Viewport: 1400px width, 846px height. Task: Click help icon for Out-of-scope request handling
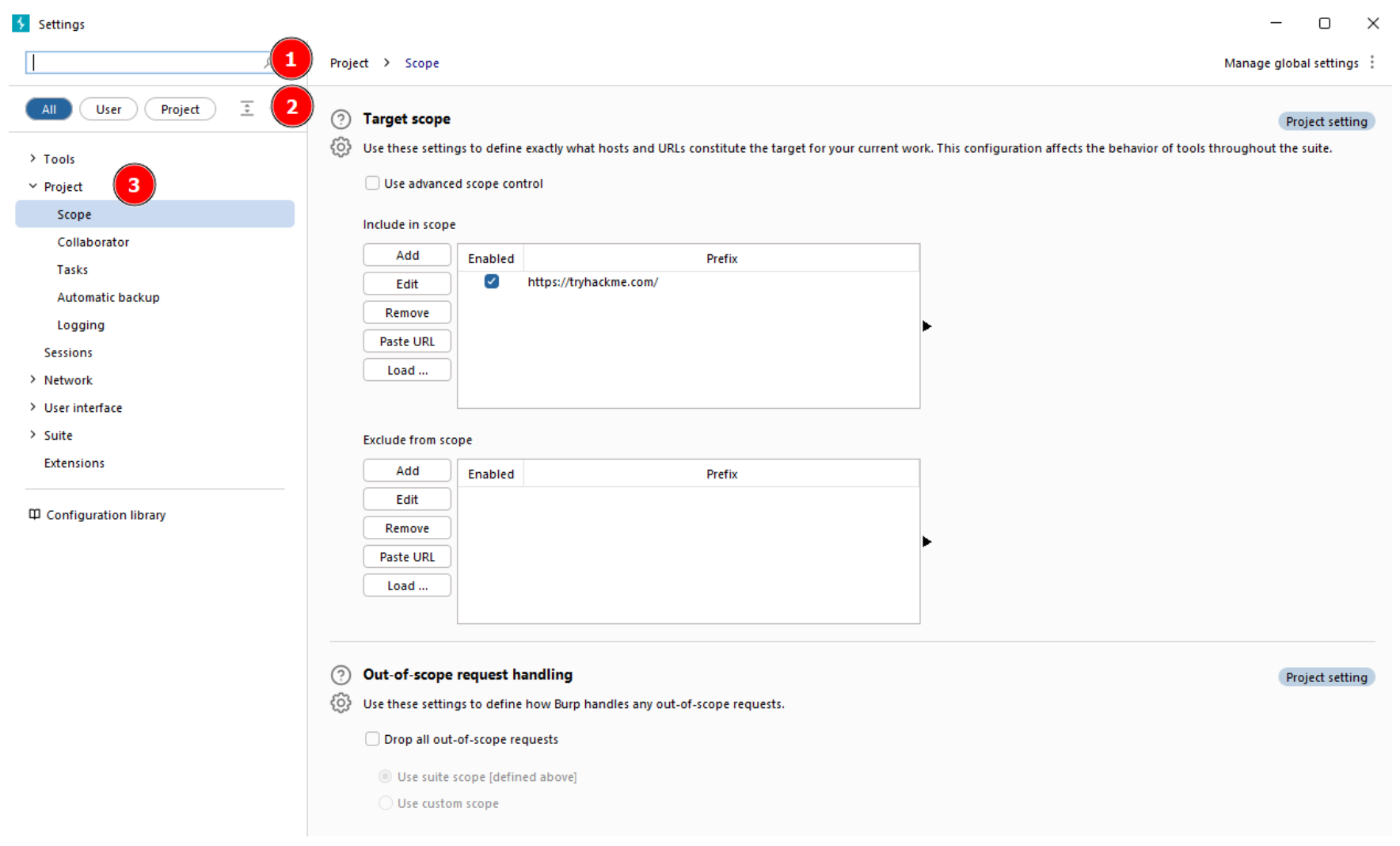point(340,675)
